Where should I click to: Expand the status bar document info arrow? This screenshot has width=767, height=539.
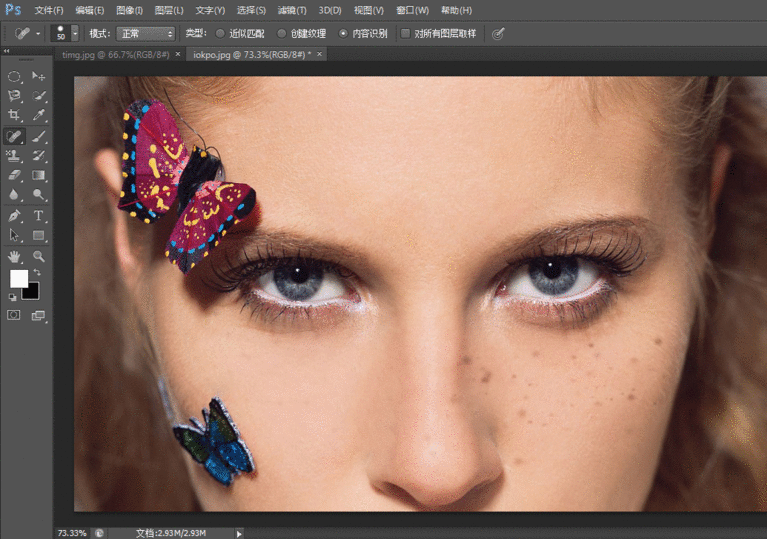click(239, 533)
